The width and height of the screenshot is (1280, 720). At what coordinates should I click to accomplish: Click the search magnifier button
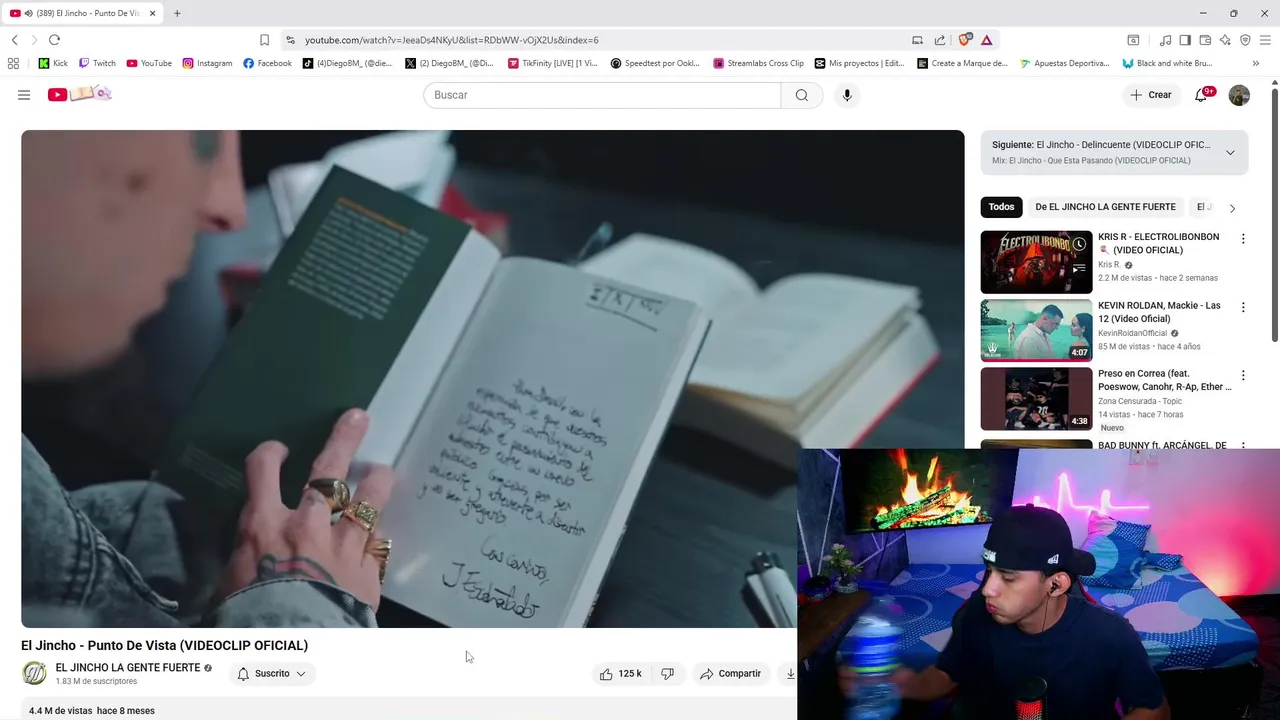(x=801, y=95)
